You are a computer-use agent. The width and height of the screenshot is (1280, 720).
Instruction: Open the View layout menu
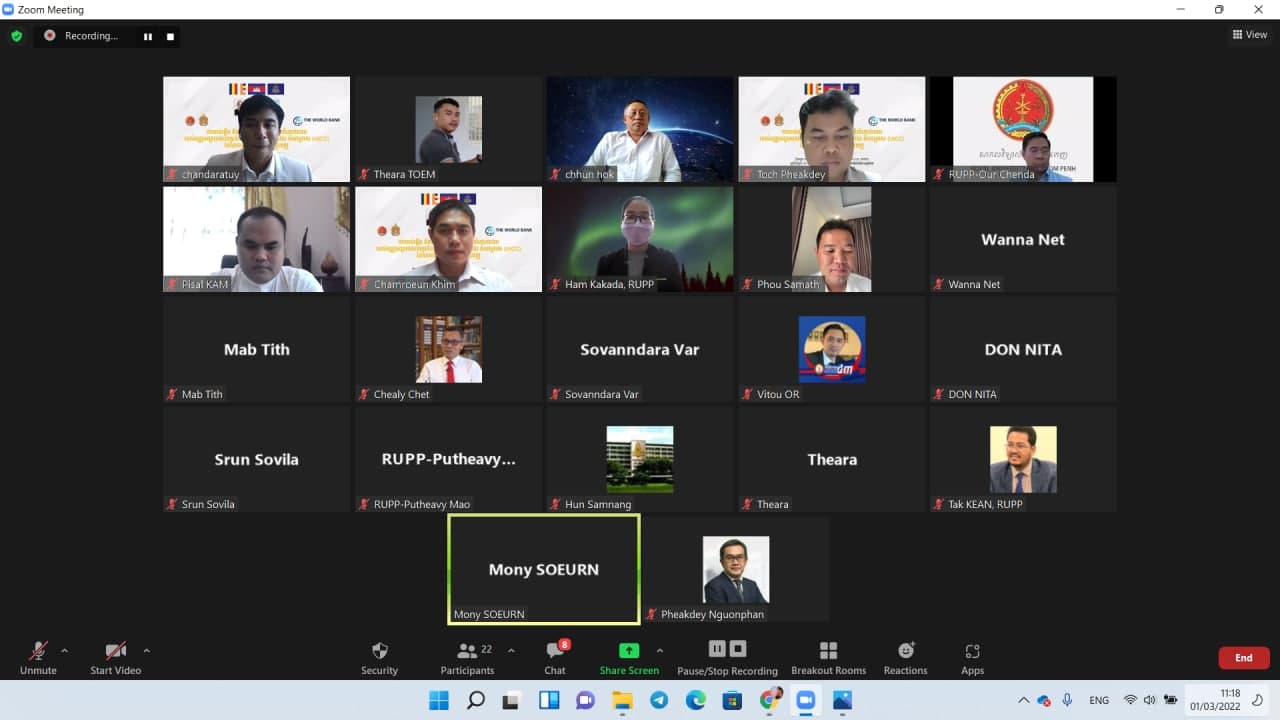1250,35
